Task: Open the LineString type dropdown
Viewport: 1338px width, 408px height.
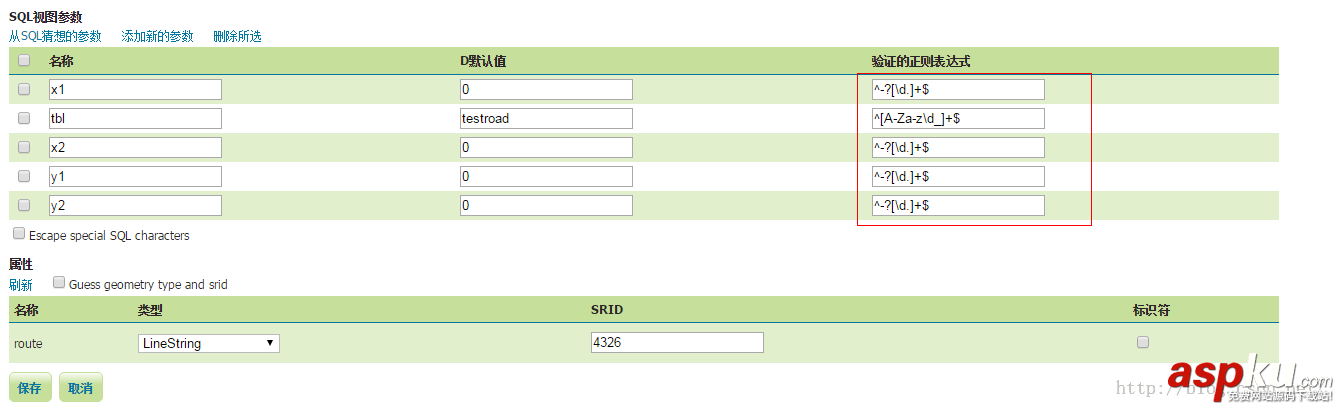Action: click(208, 343)
